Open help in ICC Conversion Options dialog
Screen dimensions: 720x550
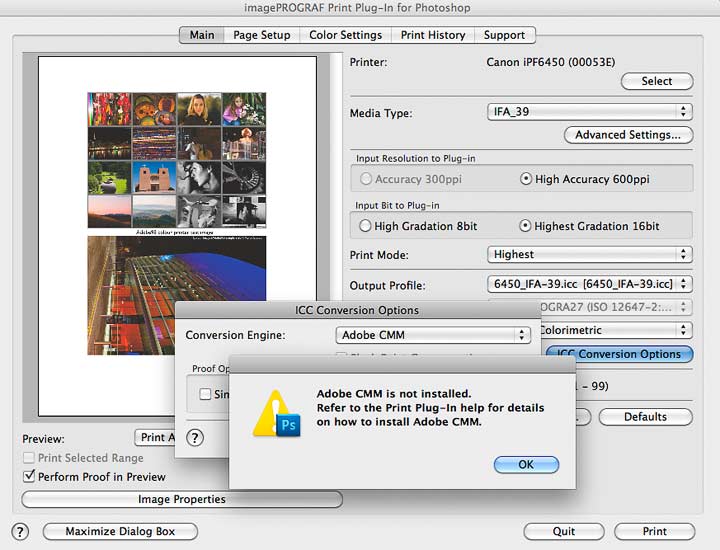coord(195,438)
